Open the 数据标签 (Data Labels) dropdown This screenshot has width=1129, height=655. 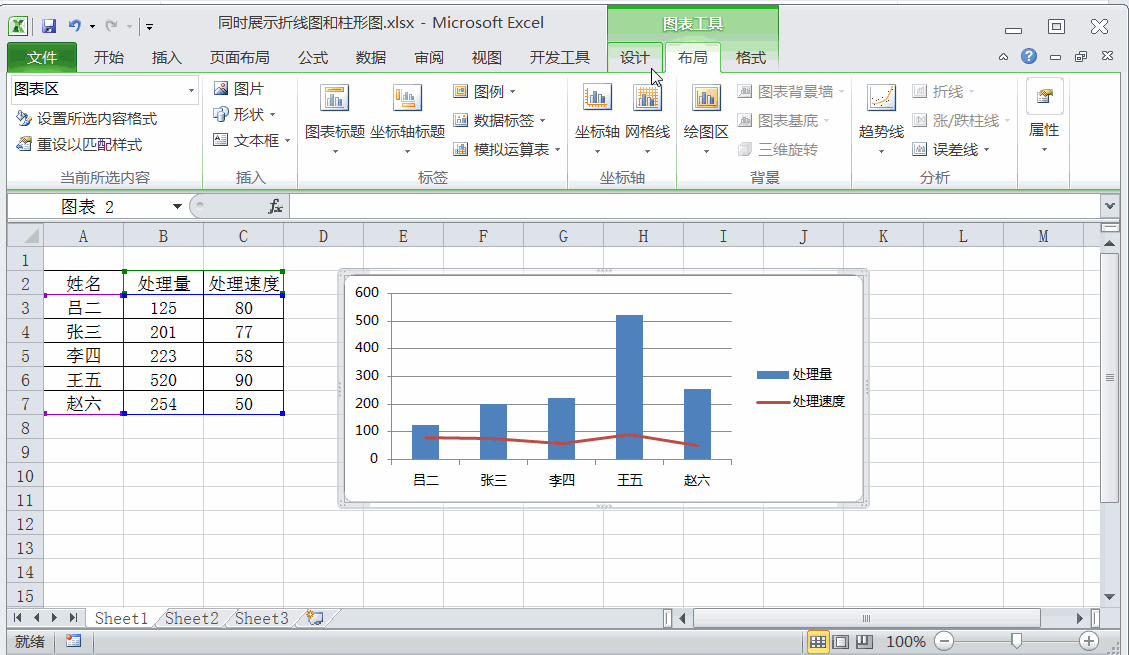499,121
